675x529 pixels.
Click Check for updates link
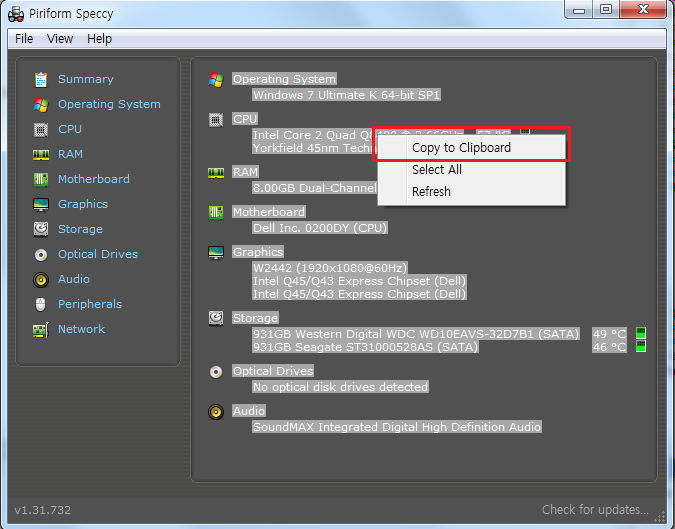click(x=595, y=510)
